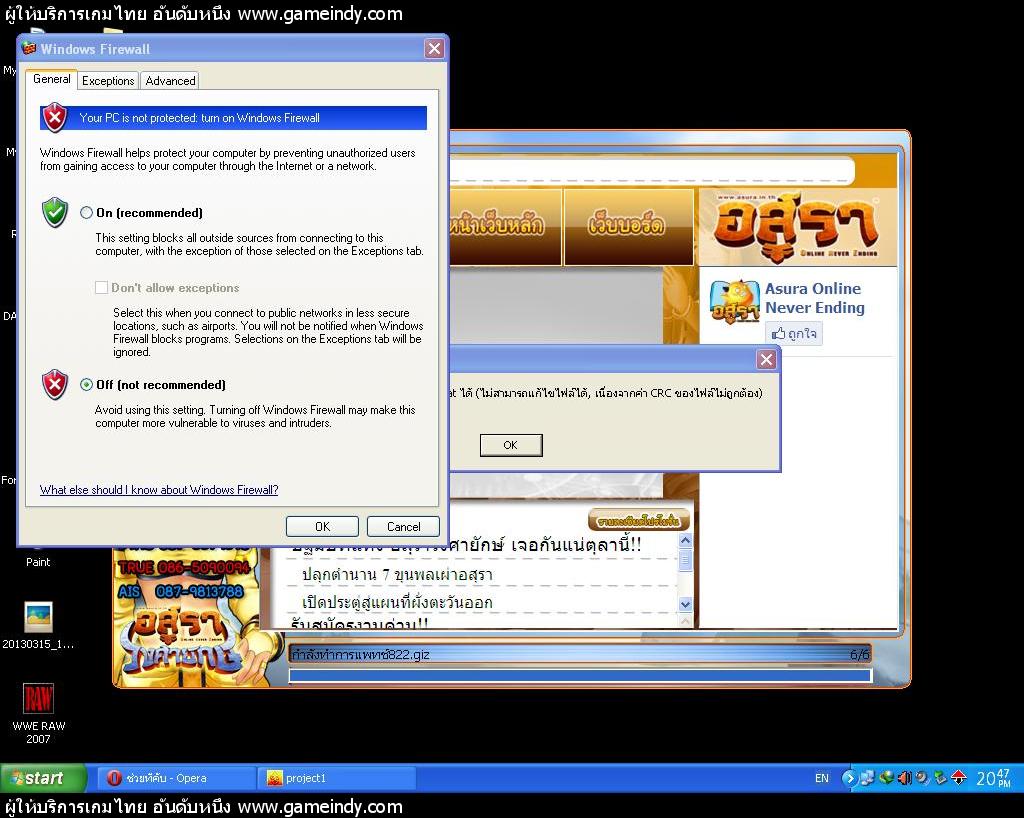
Task: Click the red arrow tray icon
Action: (959, 778)
